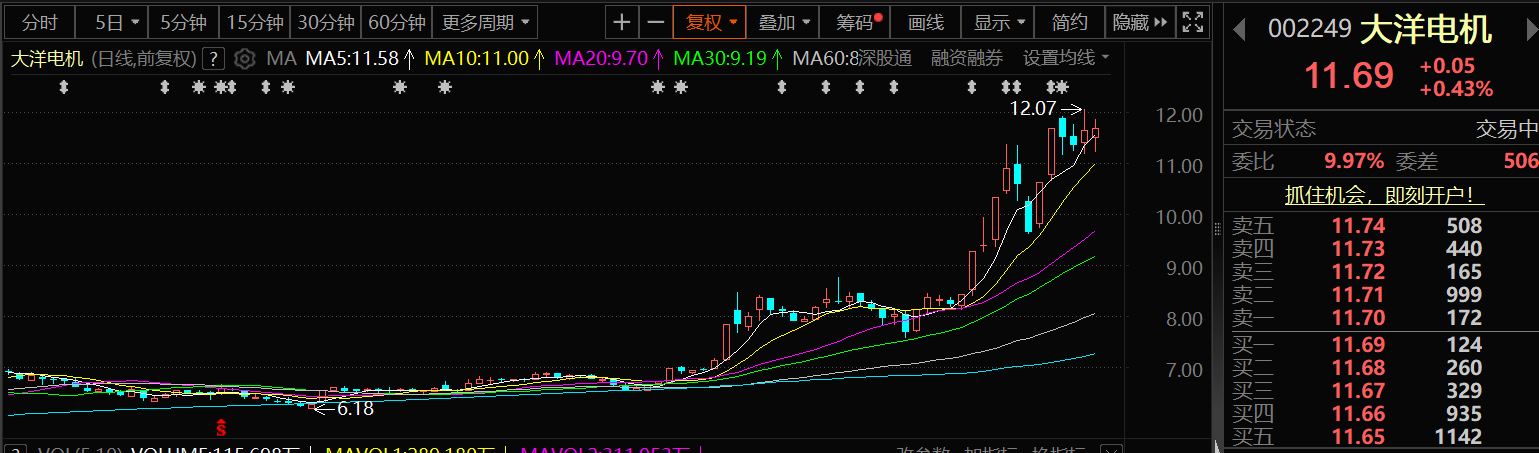
Task: Click the question mark help icon
Action: pyautogui.click(x=212, y=59)
